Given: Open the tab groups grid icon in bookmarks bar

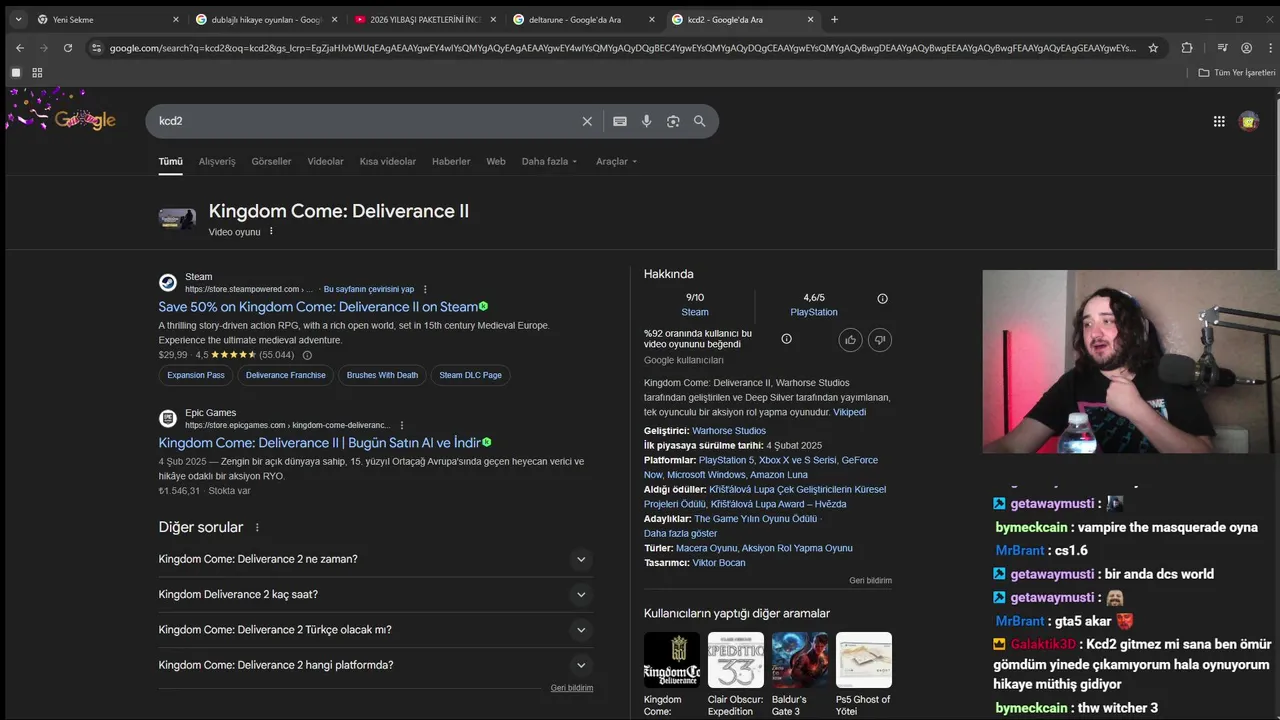Looking at the screenshot, I should (x=37, y=72).
